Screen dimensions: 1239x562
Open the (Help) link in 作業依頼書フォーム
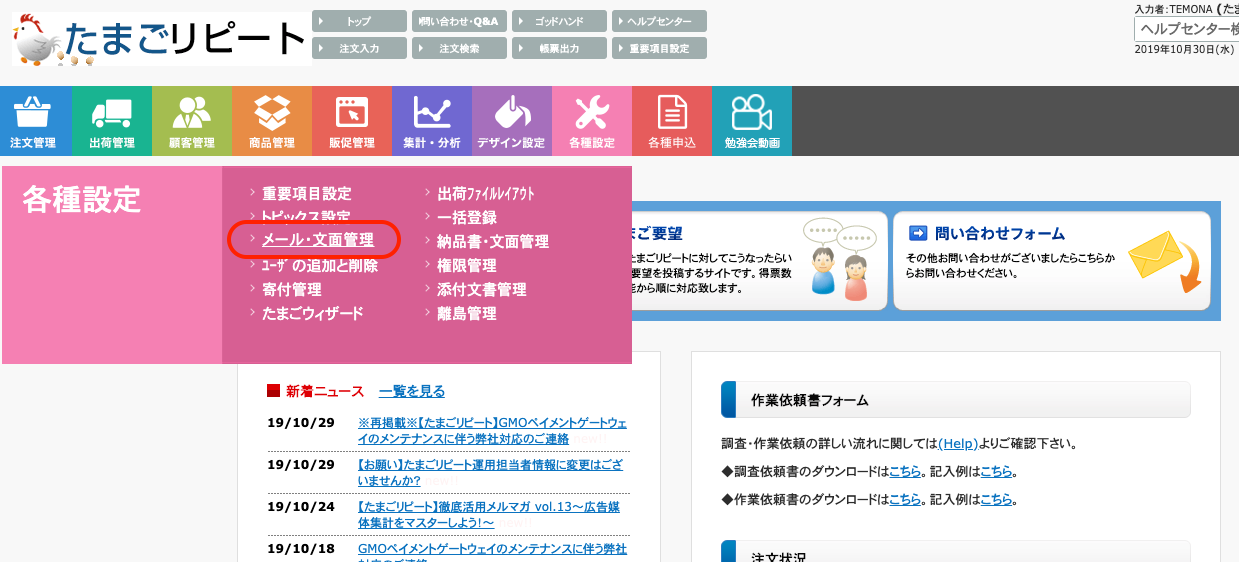[957, 443]
